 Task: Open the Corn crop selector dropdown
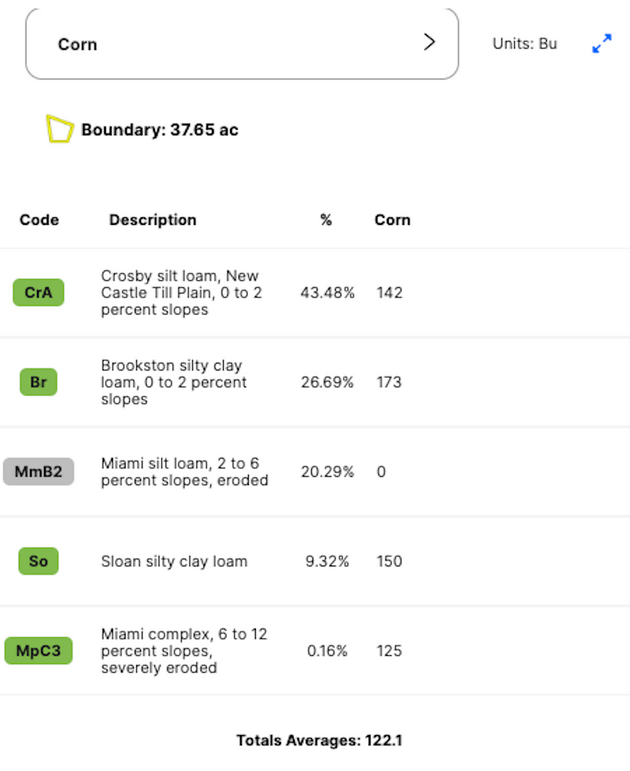(x=241, y=44)
